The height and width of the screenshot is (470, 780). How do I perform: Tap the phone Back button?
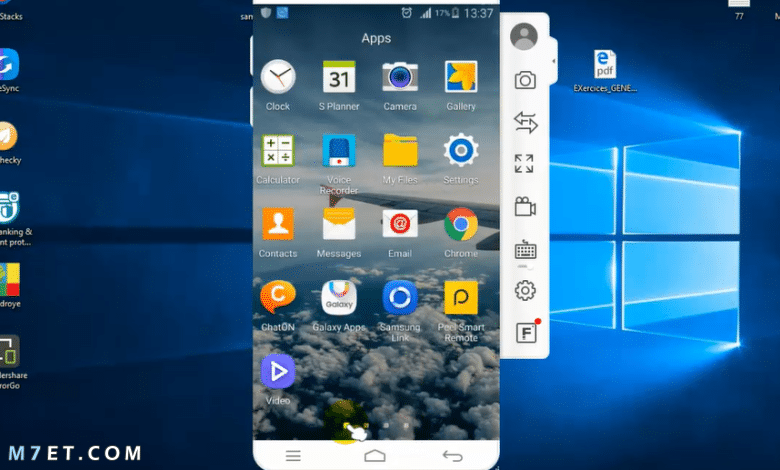pyautogui.click(x=453, y=455)
